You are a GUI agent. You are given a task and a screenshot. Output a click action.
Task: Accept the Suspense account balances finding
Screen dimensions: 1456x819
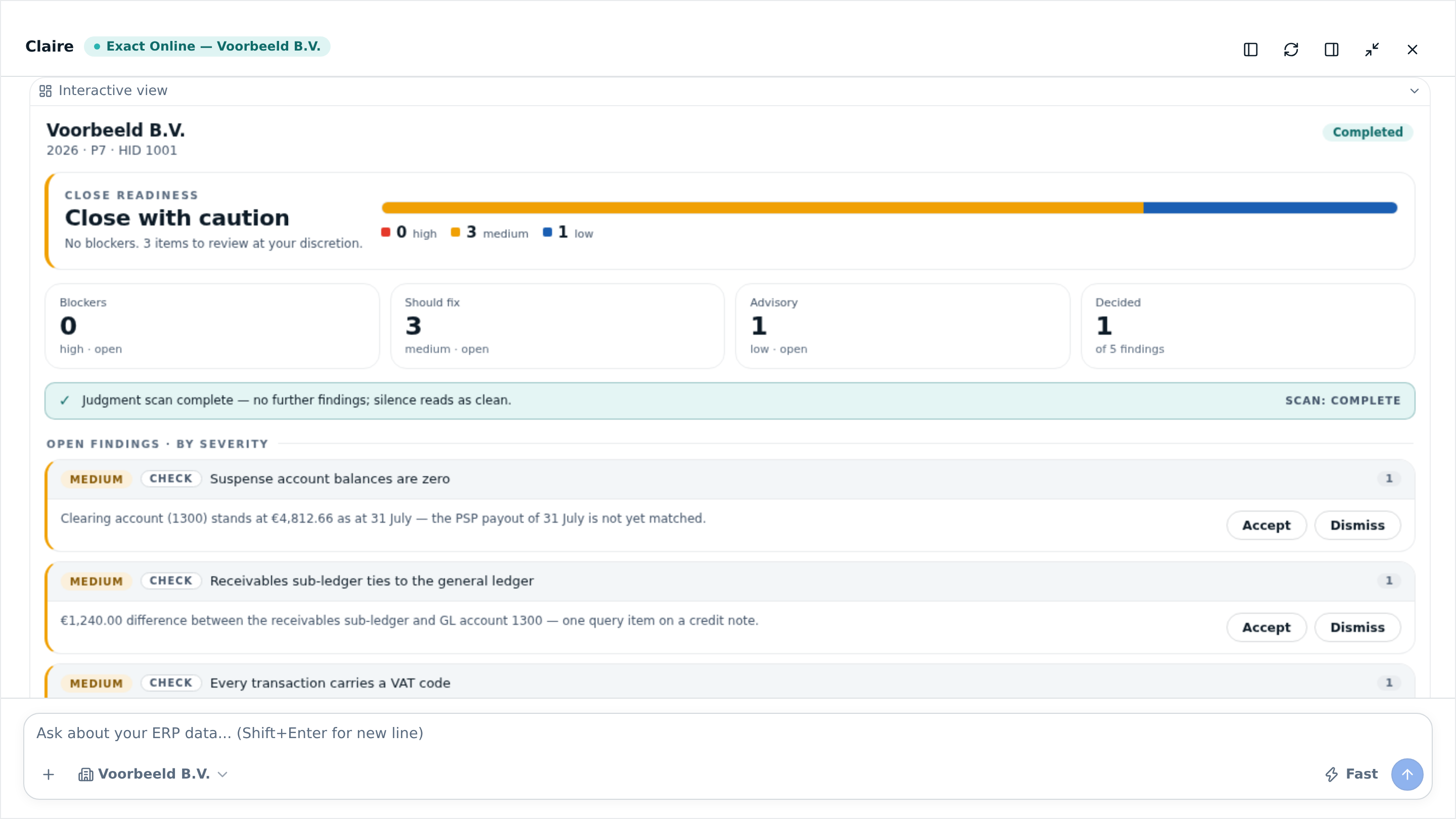[x=1266, y=525]
